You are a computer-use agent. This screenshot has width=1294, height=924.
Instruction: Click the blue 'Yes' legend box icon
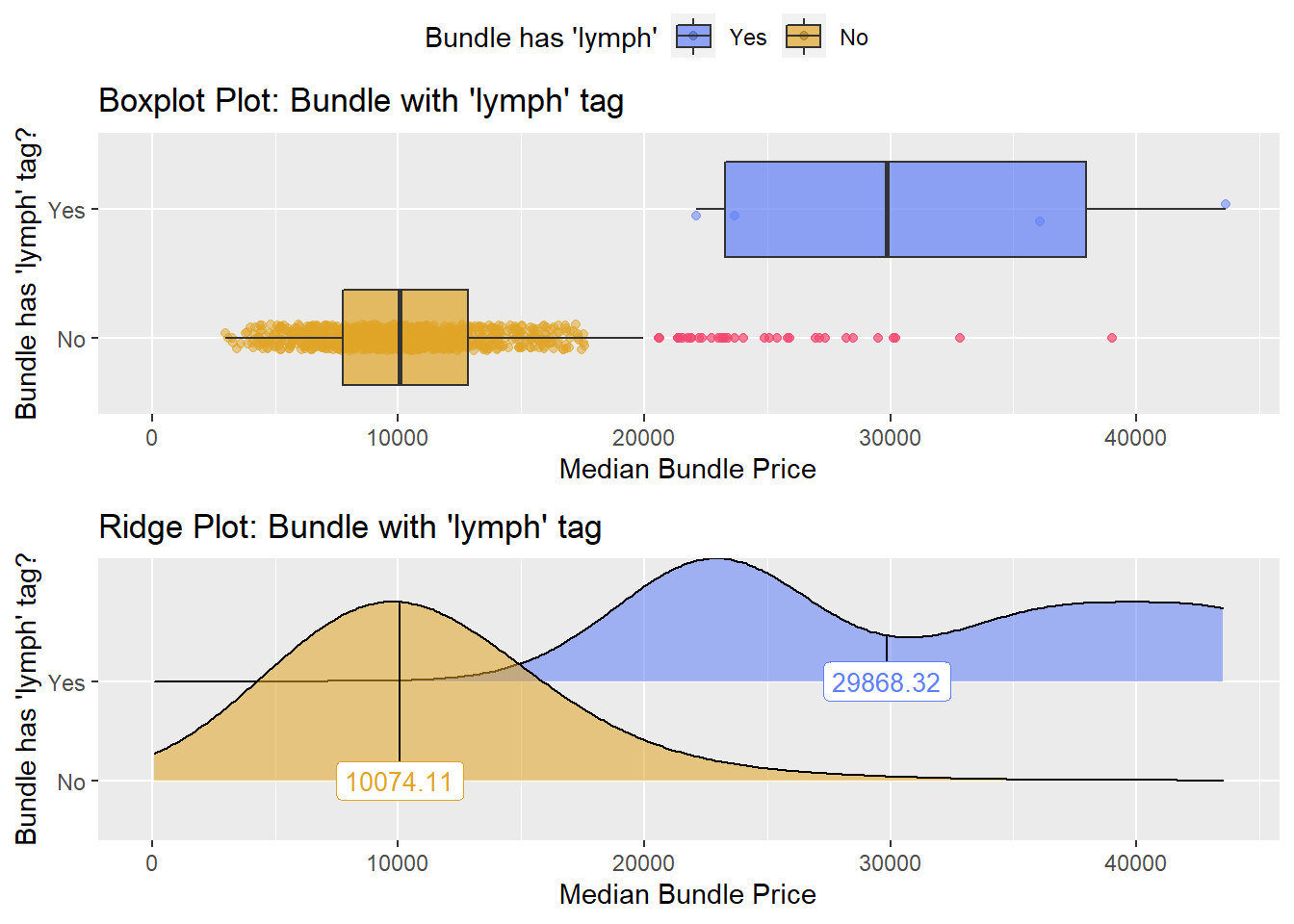click(693, 37)
